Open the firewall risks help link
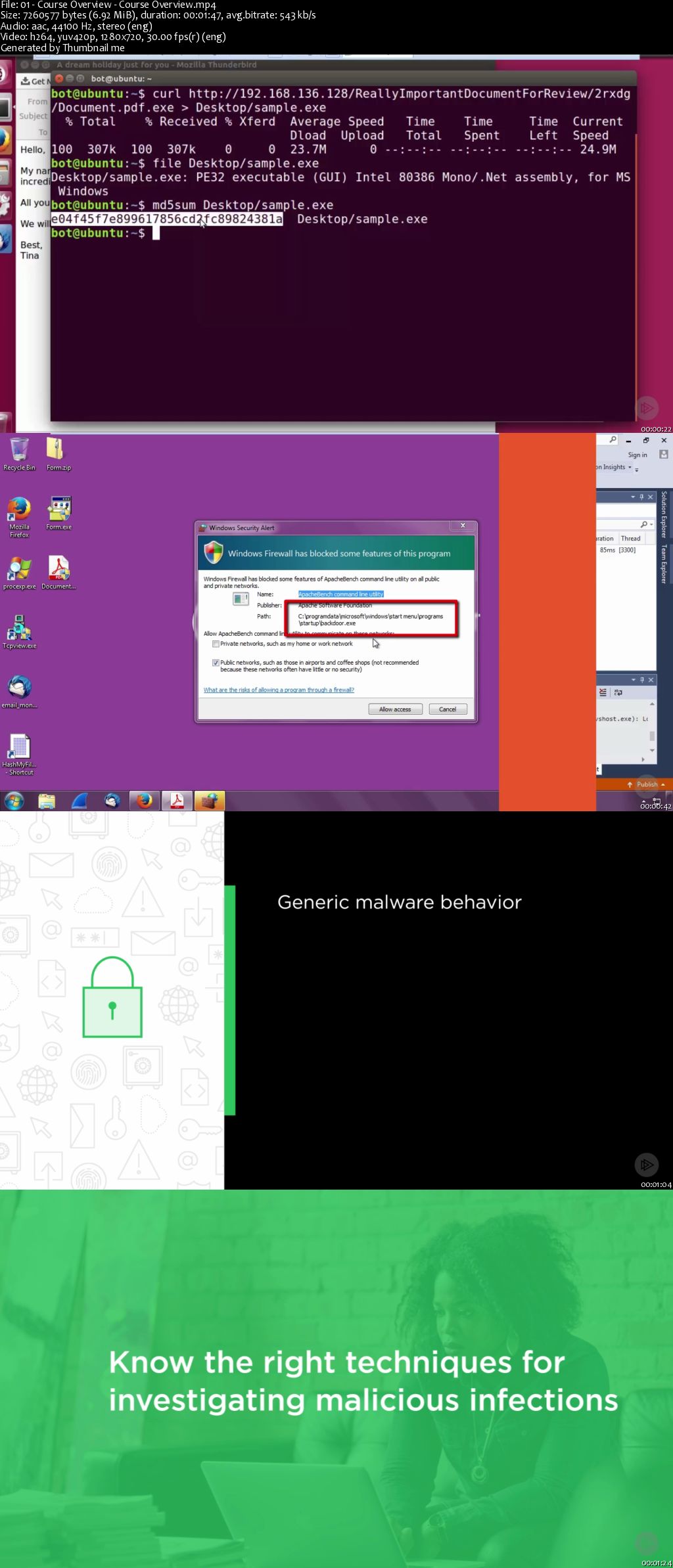 click(279, 690)
